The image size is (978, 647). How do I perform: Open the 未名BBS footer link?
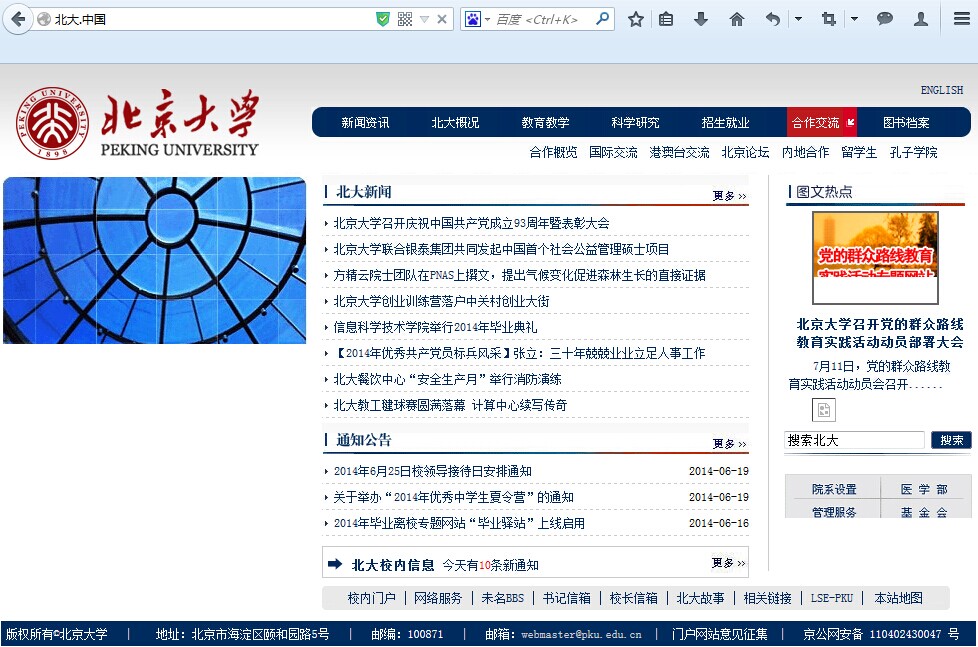[502, 598]
